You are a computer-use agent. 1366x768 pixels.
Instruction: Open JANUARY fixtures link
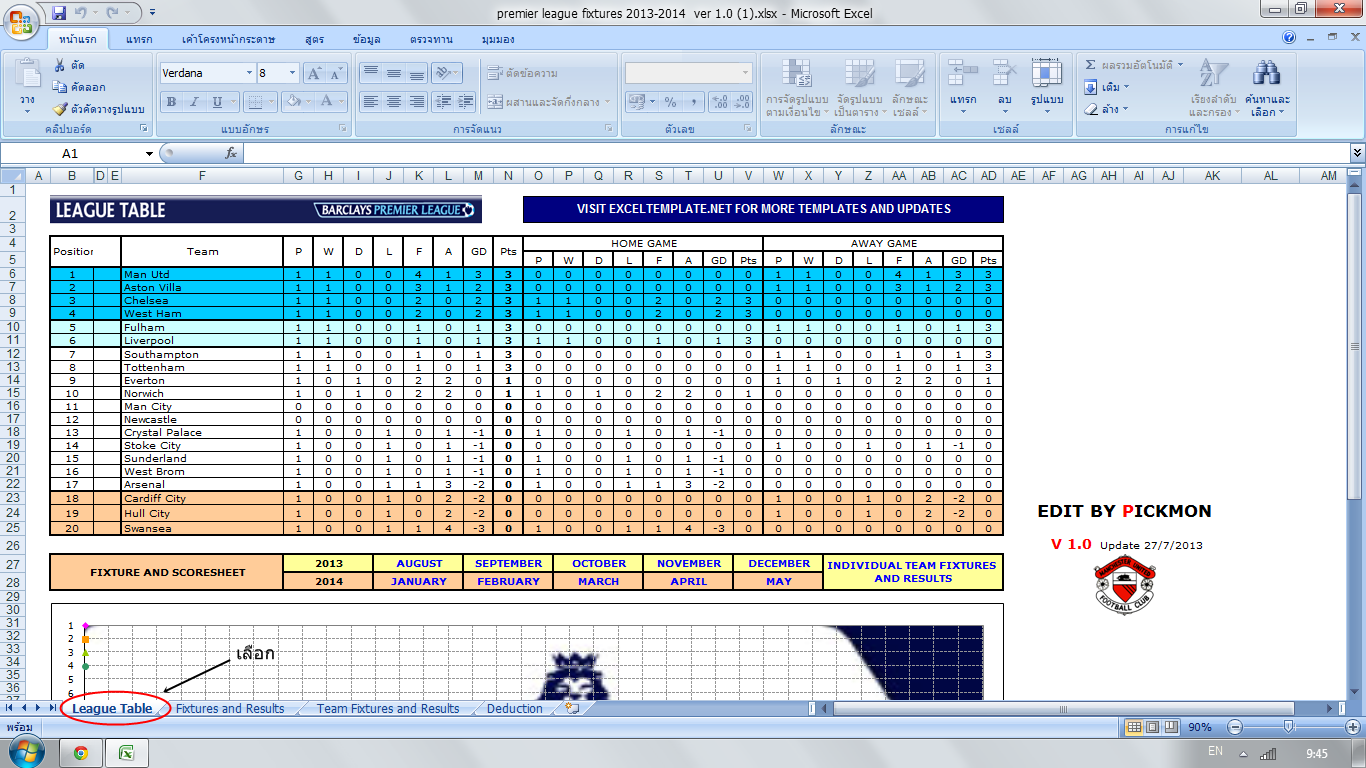pyautogui.click(x=418, y=581)
